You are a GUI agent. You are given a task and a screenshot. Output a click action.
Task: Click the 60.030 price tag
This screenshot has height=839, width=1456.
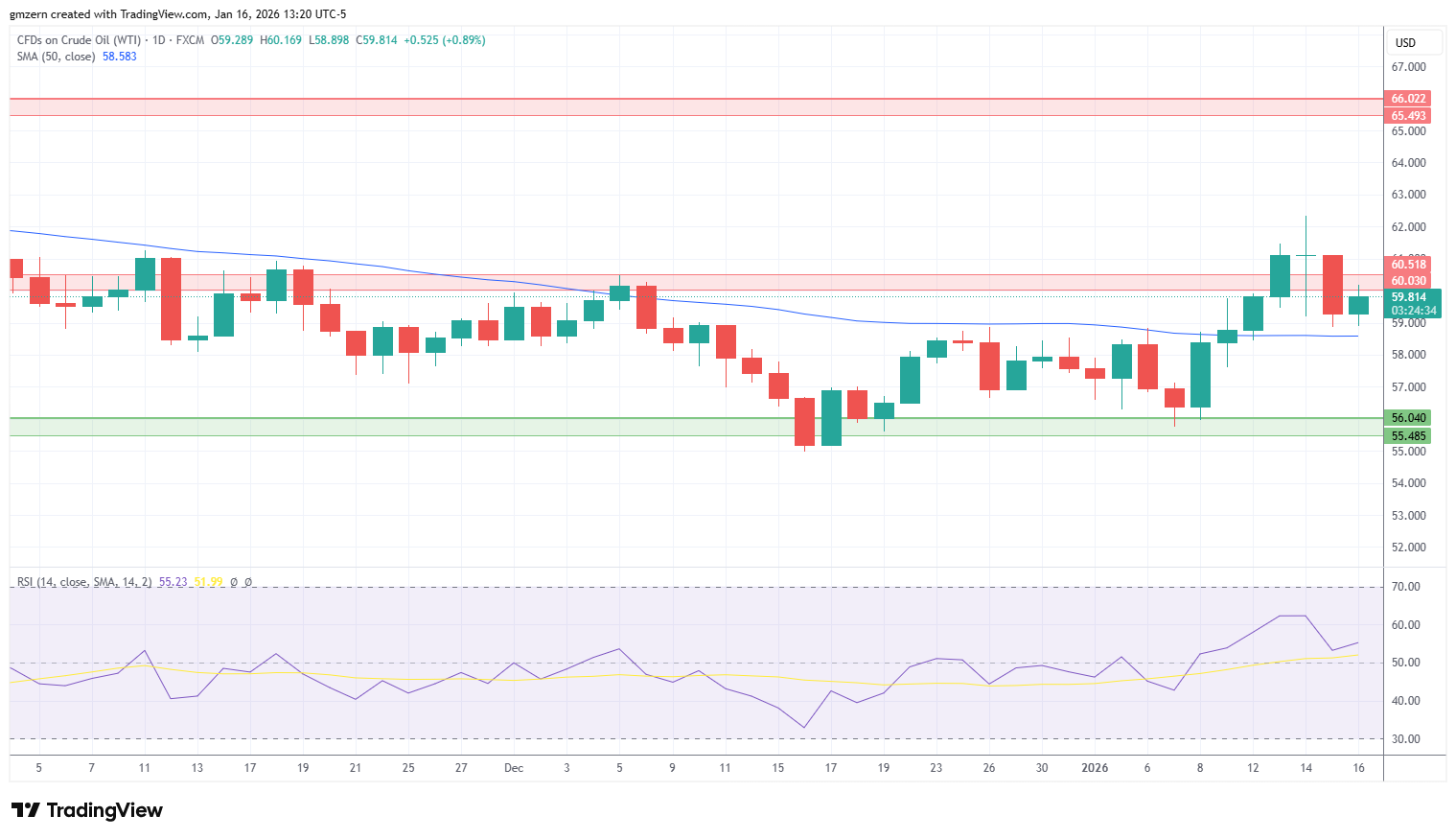(x=1408, y=281)
